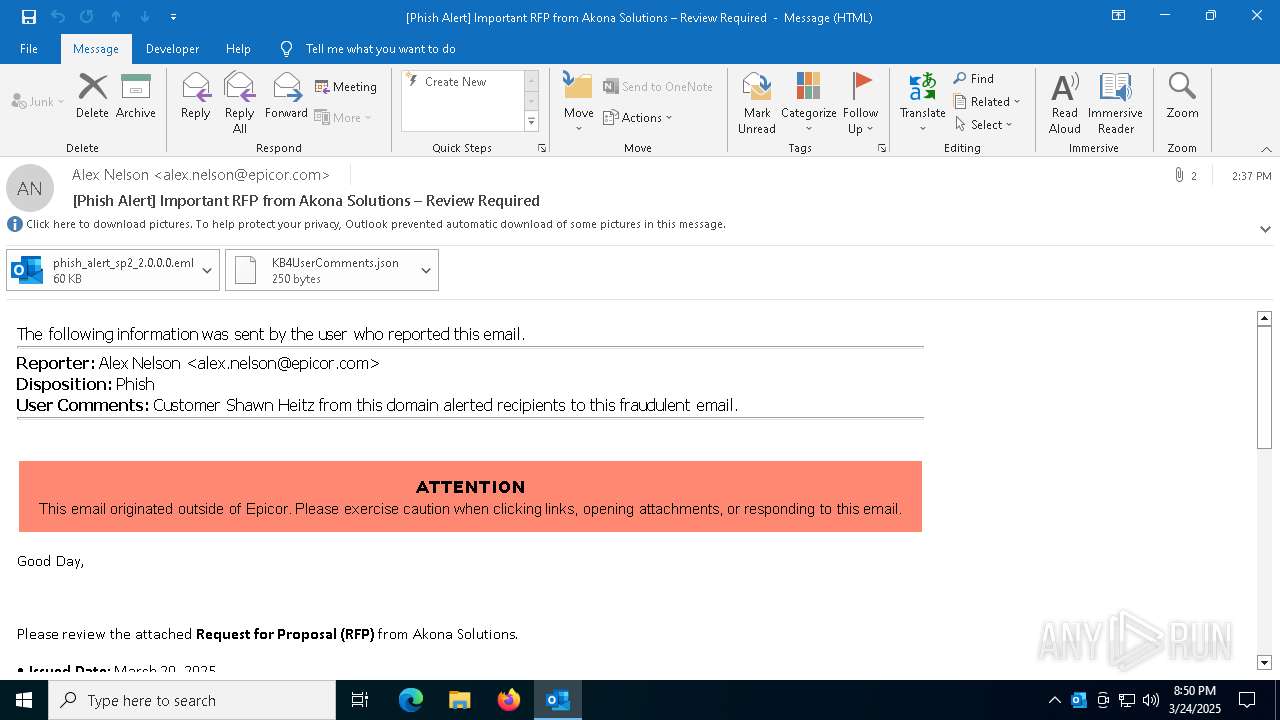Click Send to OneNote
1280x720 pixels.
tap(658, 87)
